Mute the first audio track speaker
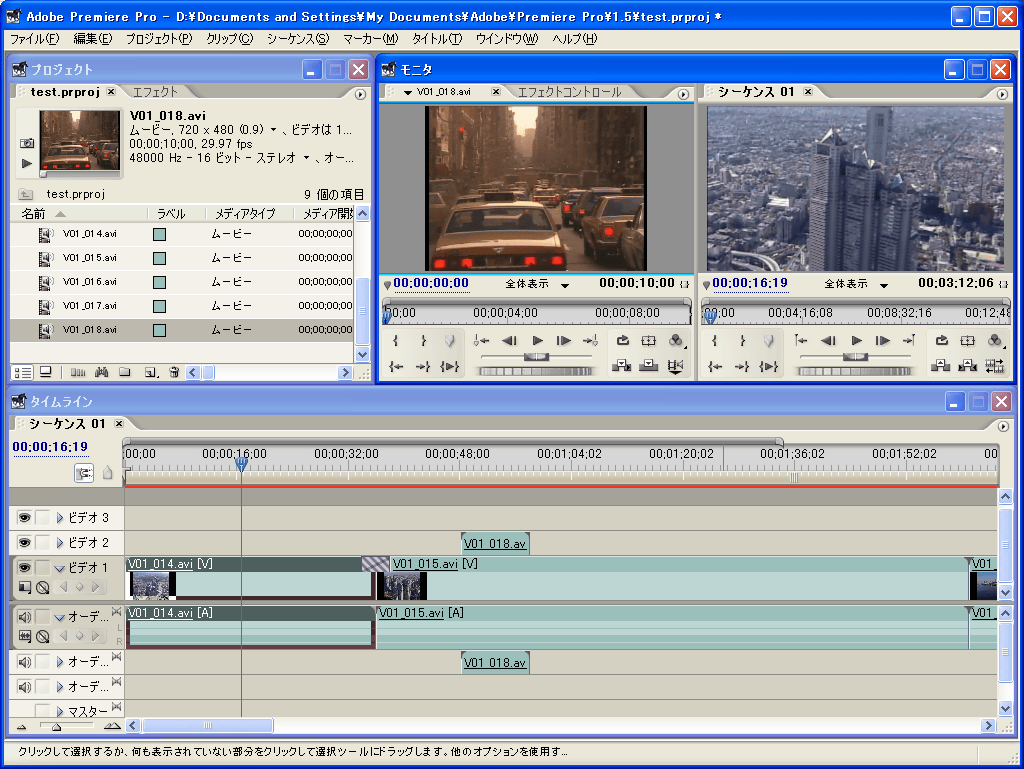 click(24, 617)
